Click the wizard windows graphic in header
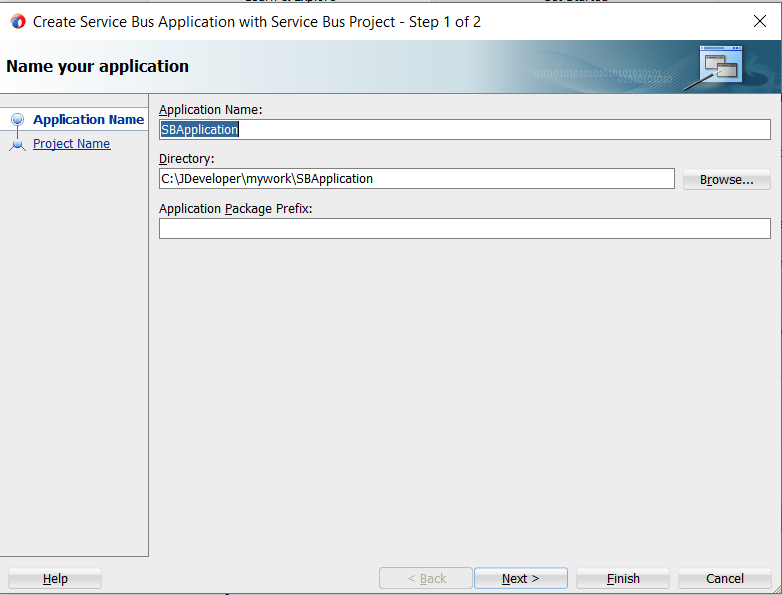This screenshot has height=595, width=782. (720, 65)
